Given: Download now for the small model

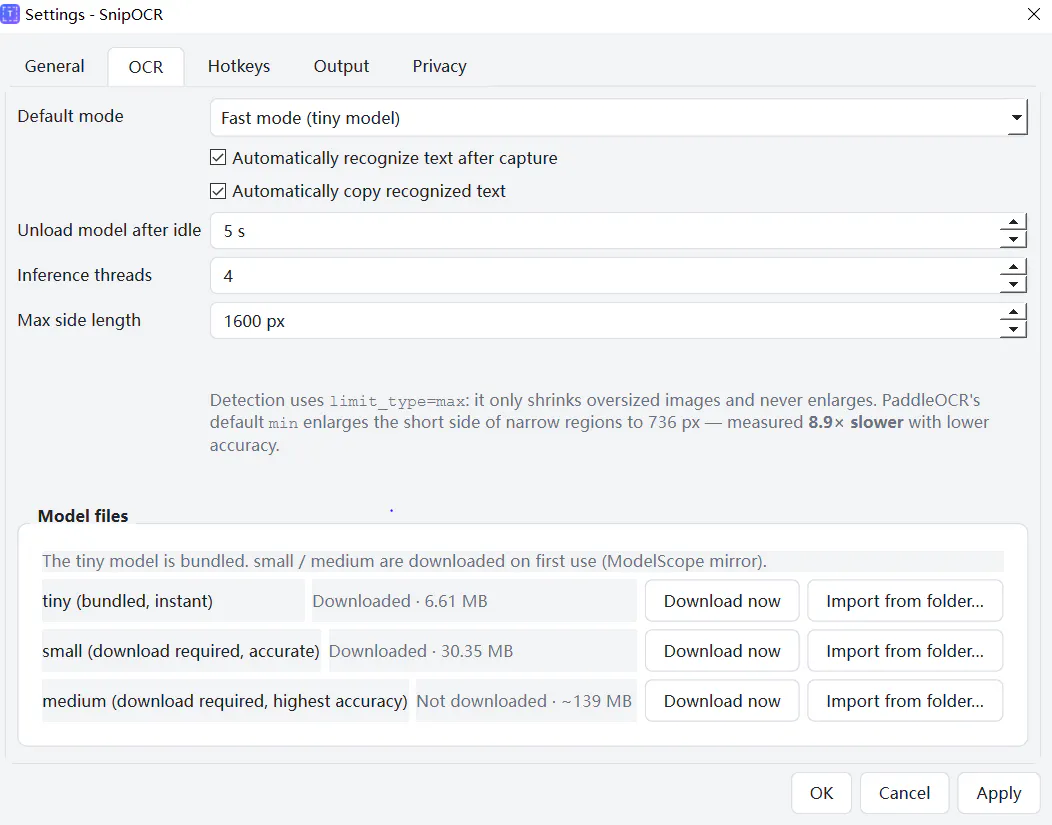Looking at the screenshot, I should click(722, 651).
